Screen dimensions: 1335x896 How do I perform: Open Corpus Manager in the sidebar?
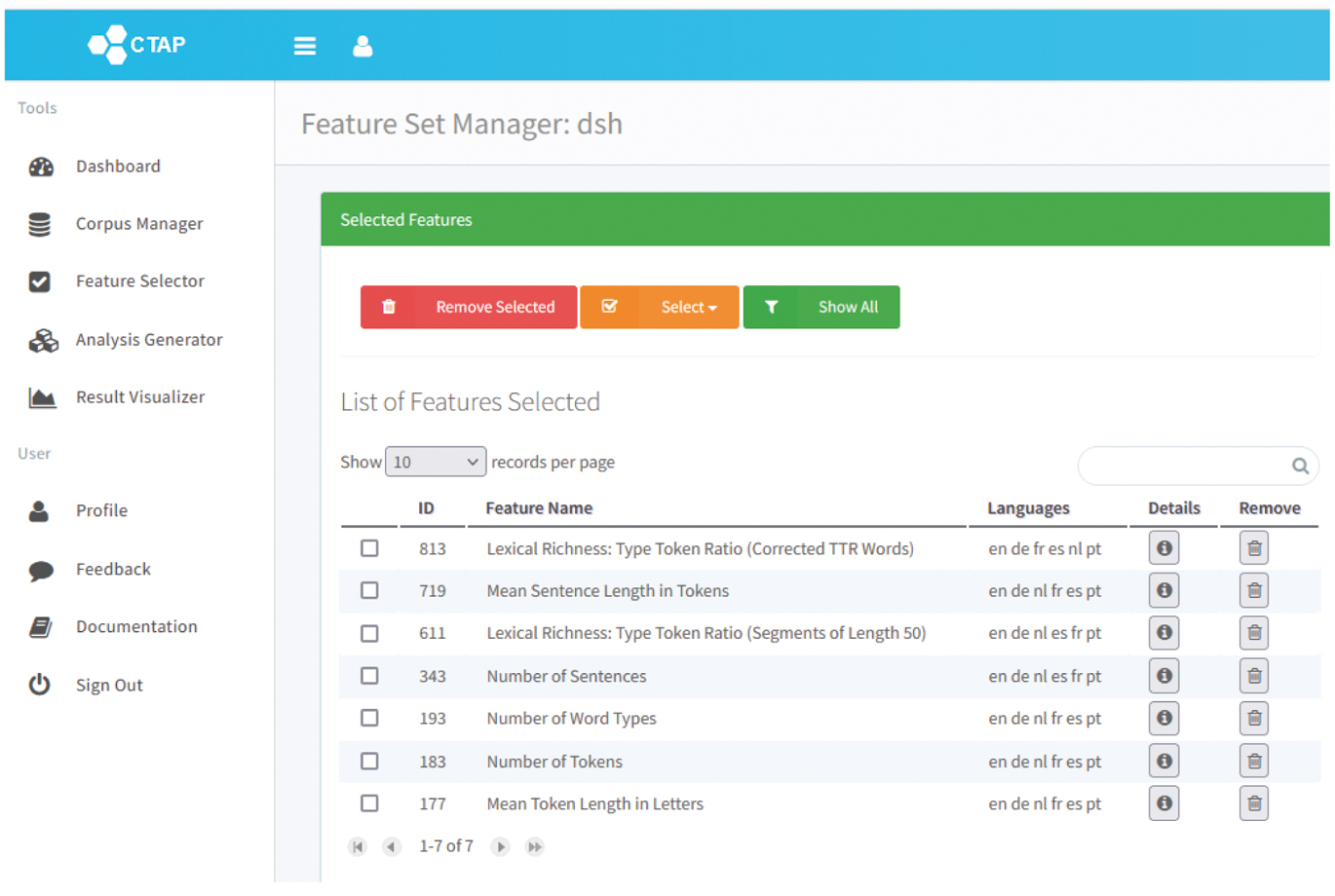click(139, 224)
